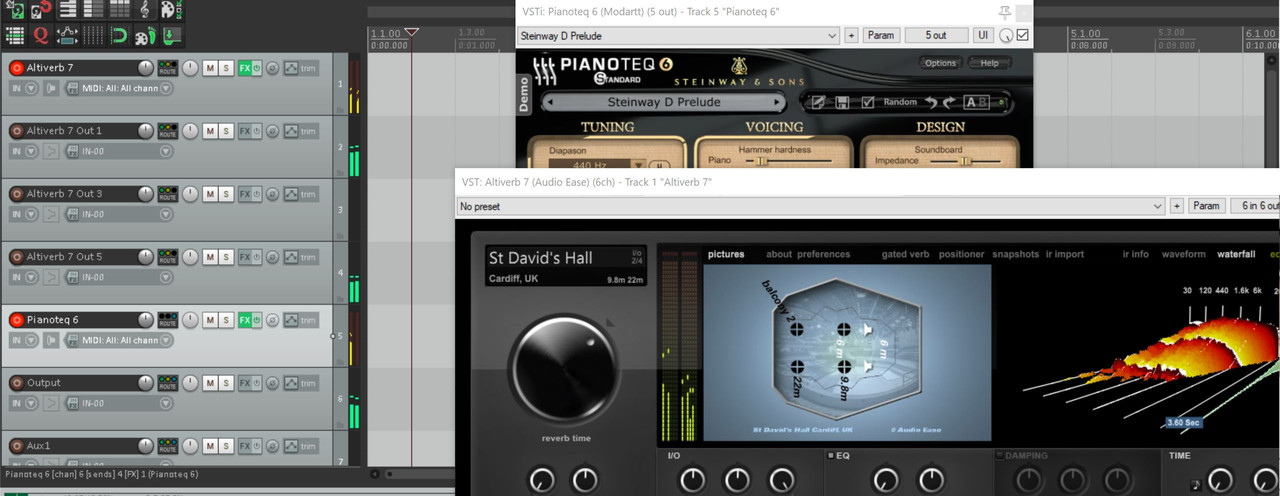The image size is (1280, 496).
Task: Pin the Pianoteq 6 FX window
Action: [1005, 12]
